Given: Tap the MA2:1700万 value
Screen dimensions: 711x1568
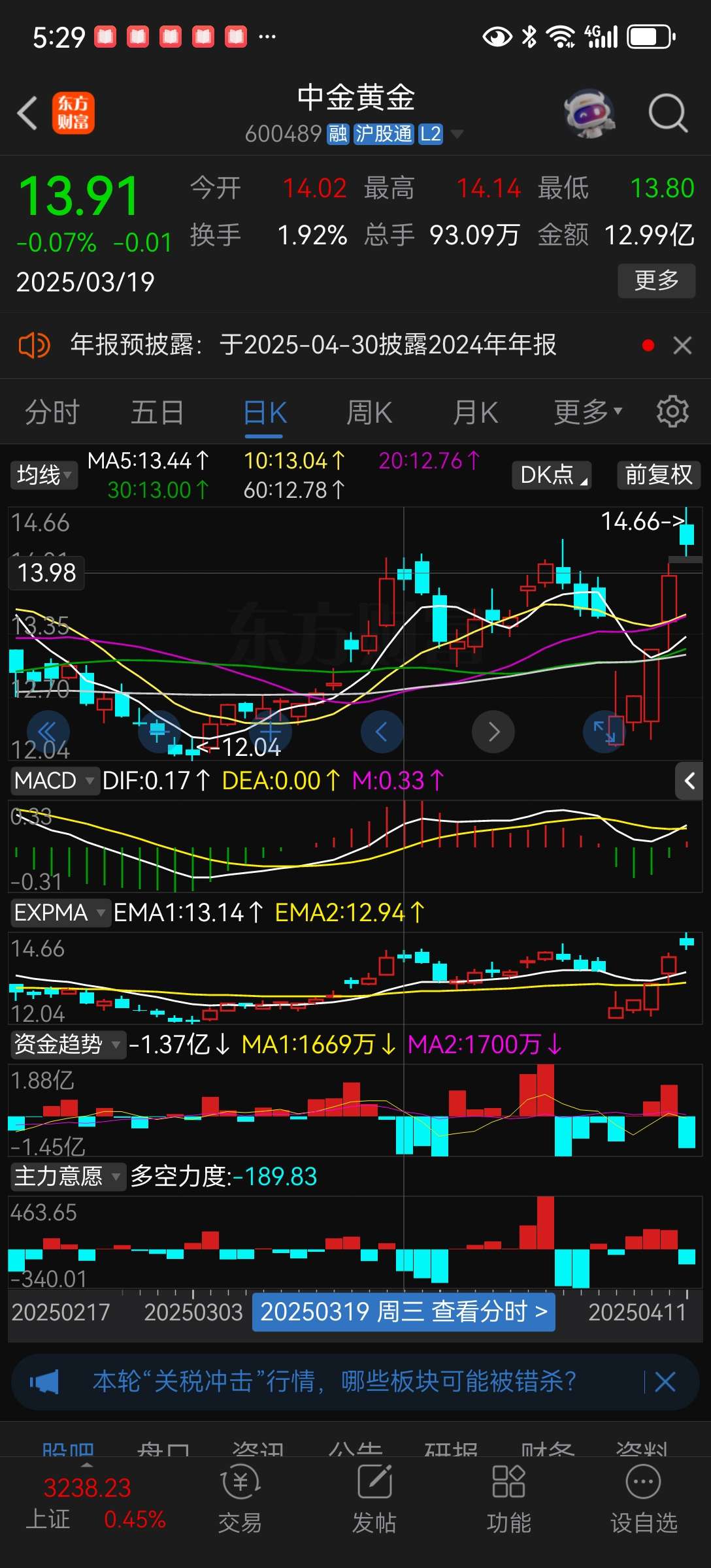Looking at the screenshot, I should click(484, 1044).
